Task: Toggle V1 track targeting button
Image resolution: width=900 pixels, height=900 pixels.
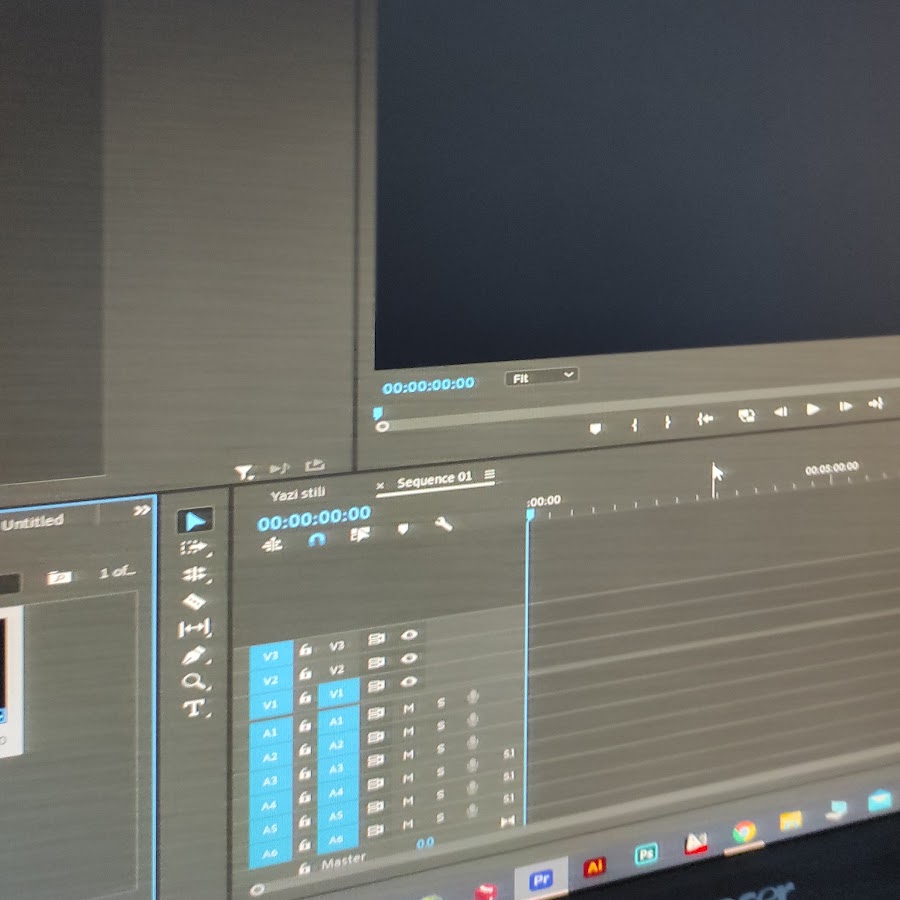Action: pos(338,693)
